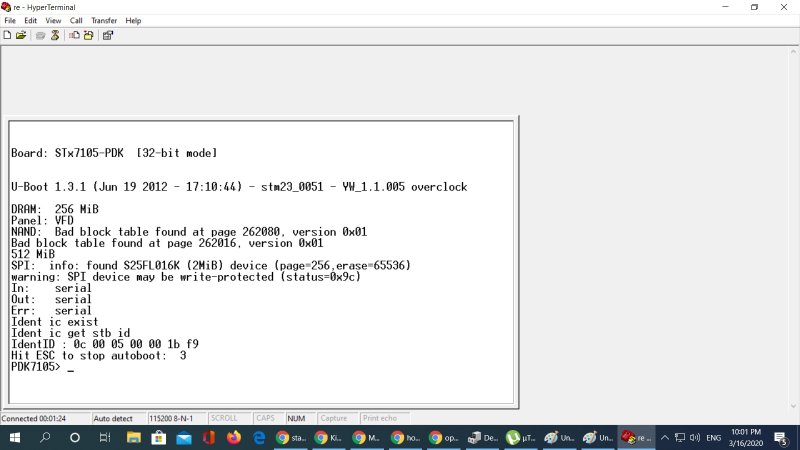Switch to the Chrome window labeled sta...
800x450 pixels.
click(291, 438)
